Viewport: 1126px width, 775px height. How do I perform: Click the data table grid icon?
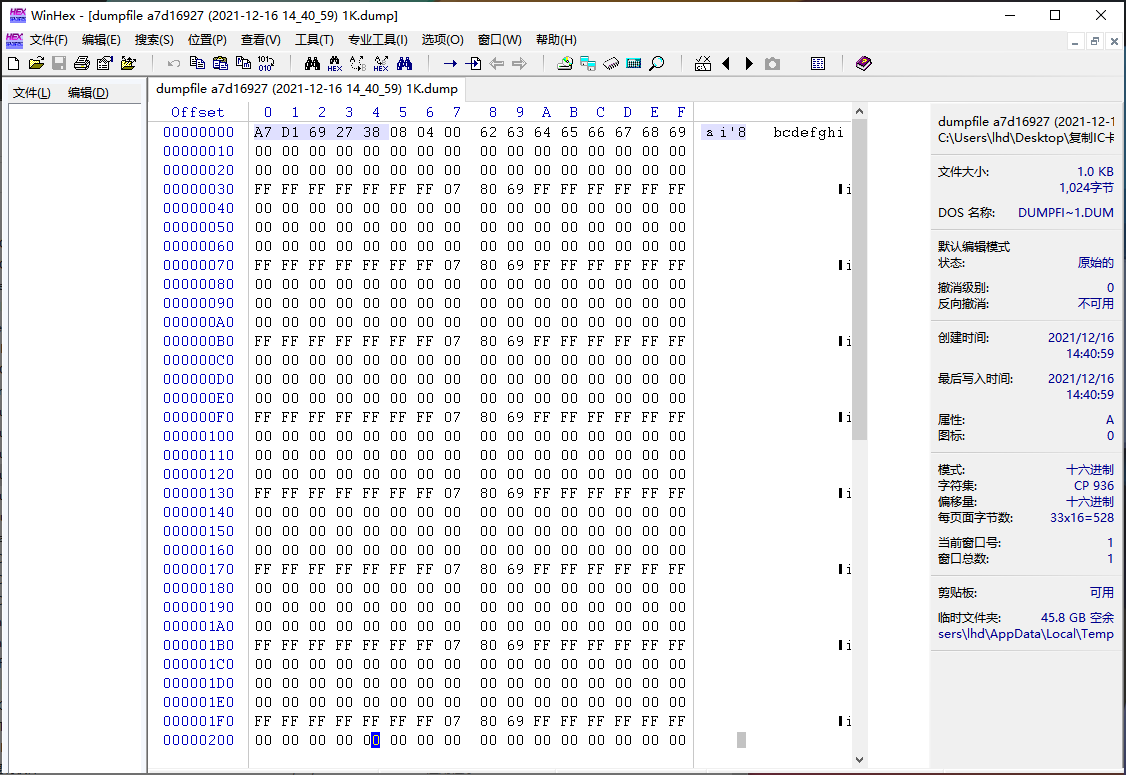click(x=818, y=63)
